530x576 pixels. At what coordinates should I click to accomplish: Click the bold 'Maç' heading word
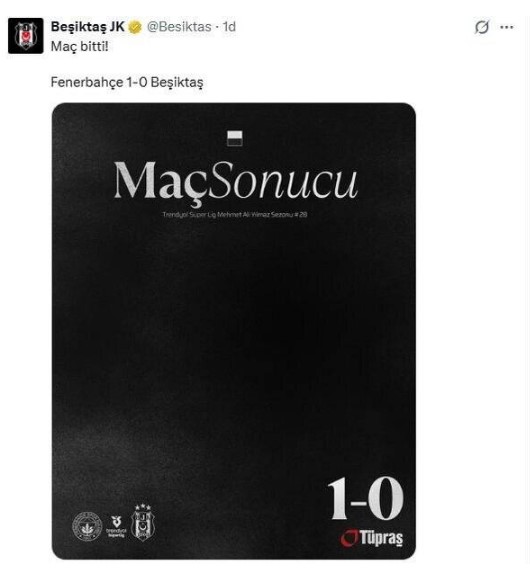click(162, 183)
